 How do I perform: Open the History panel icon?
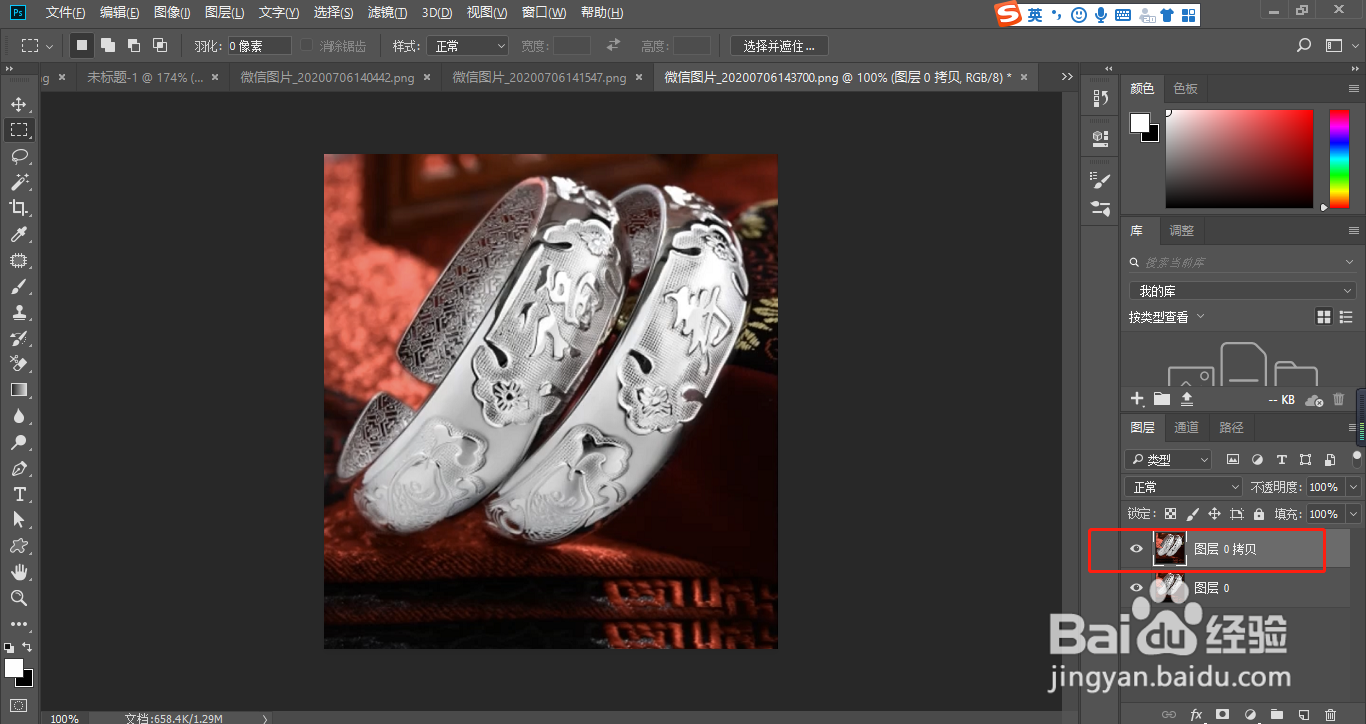(x=1101, y=97)
